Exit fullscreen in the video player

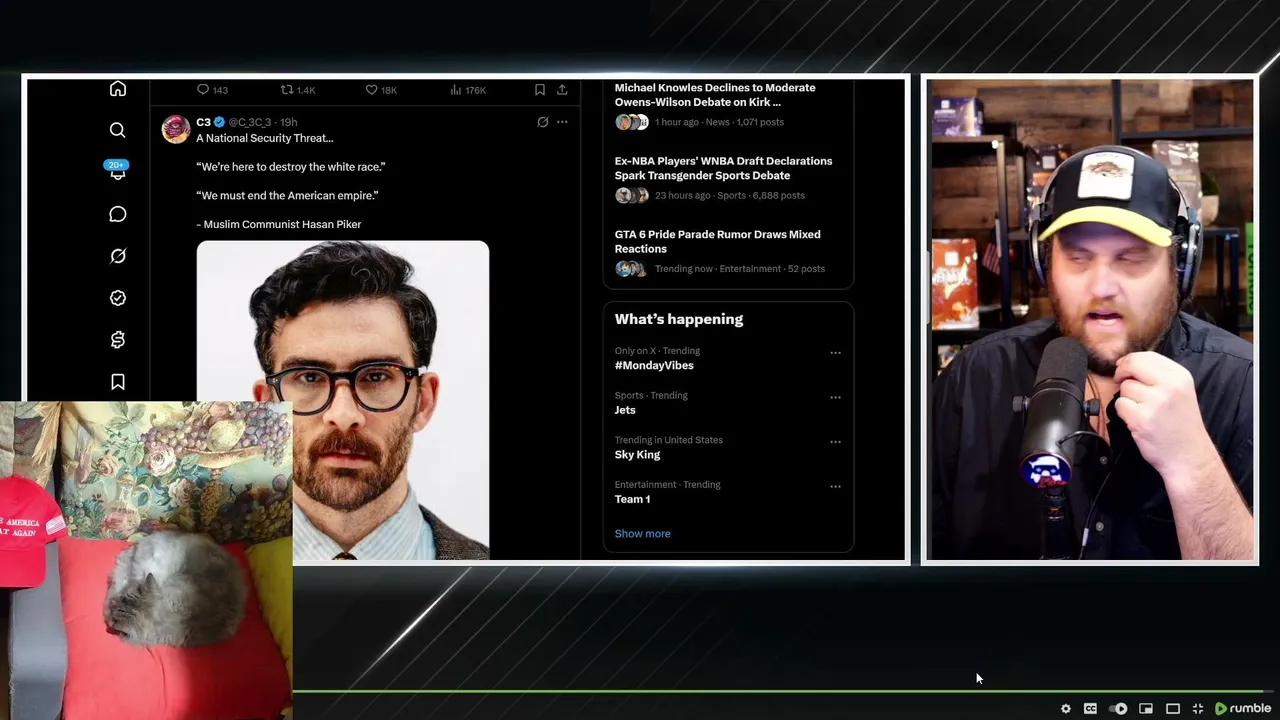click(1198, 709)
